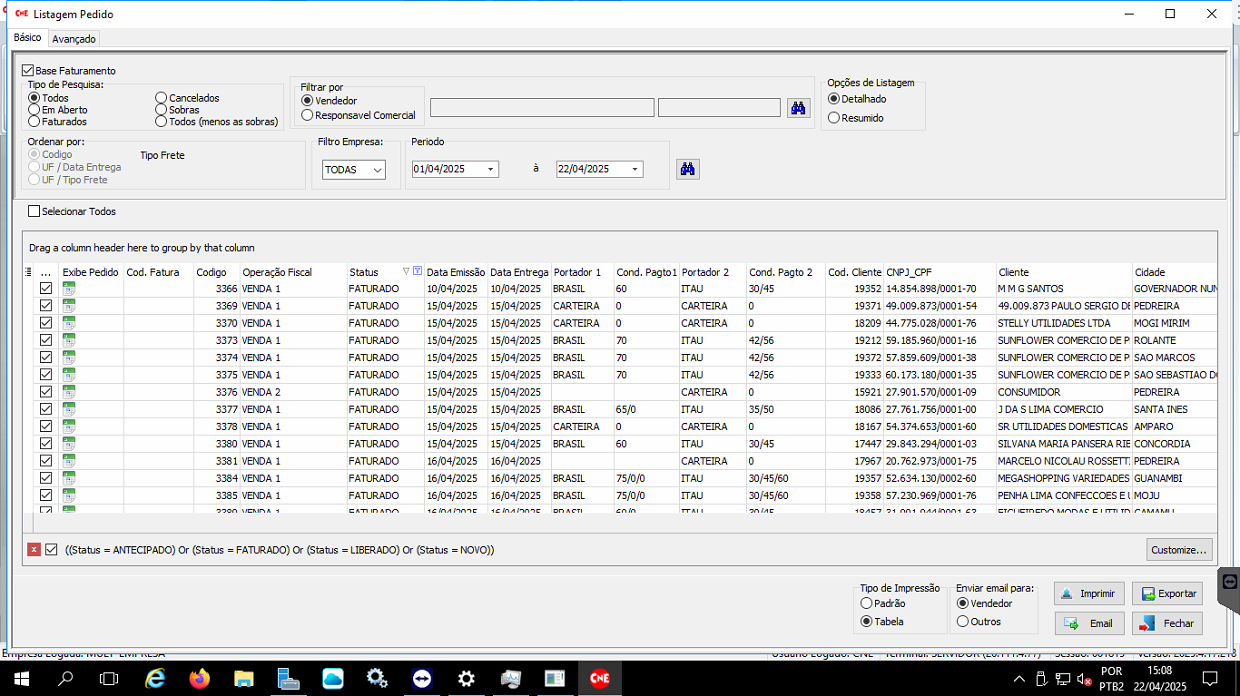Open TeamViewer from the taskbar
The height and width of the screenshot is (696, 1240).
[422, 679]
